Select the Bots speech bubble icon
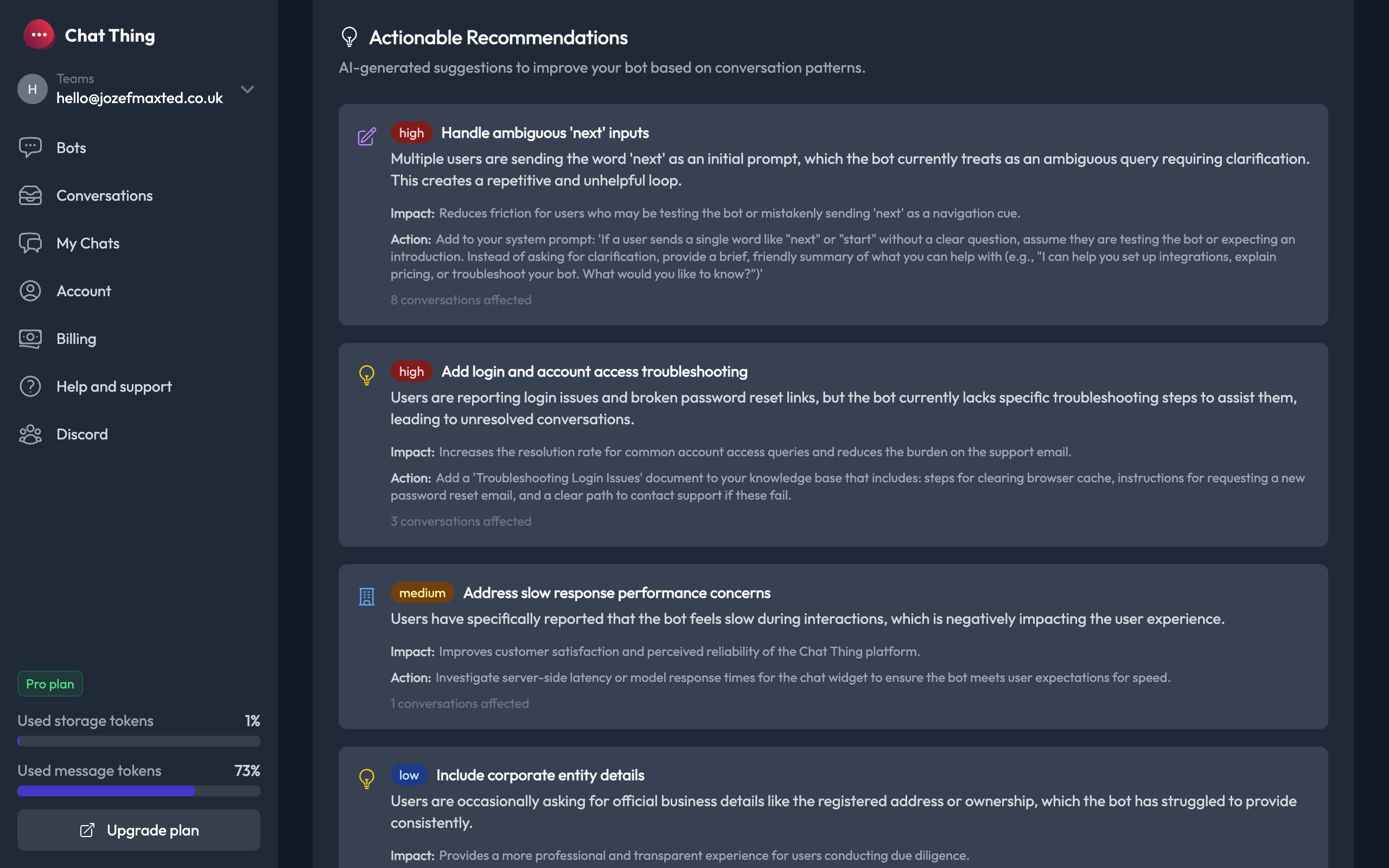 [x=30, y=147]
